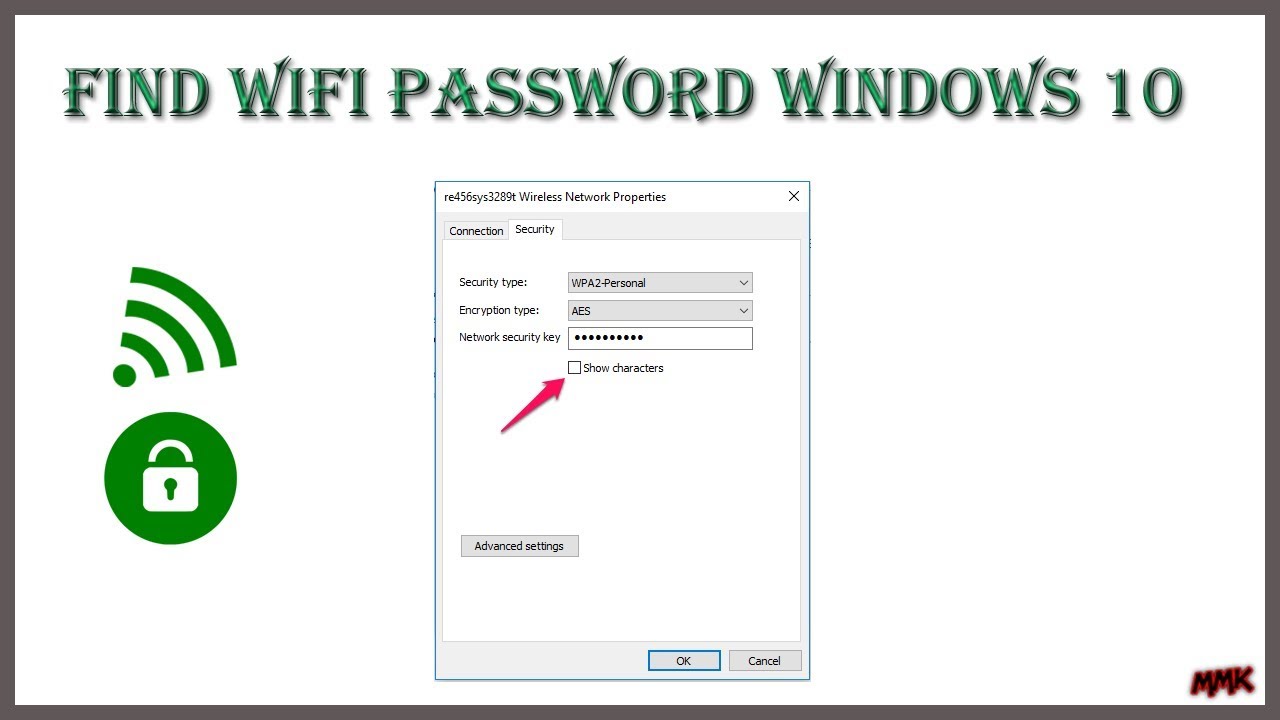Open Advanced settings
This screenshot has height=720, width=1280.
(520, 546)
